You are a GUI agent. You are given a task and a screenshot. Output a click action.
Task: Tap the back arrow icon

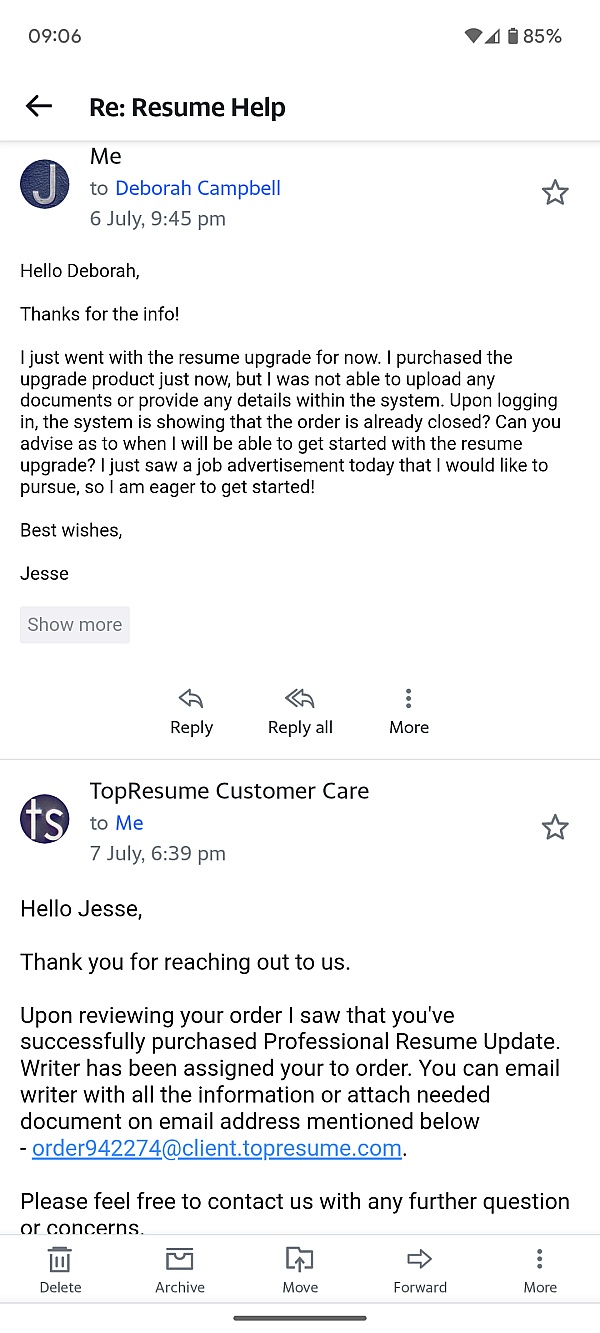(39, 106)
